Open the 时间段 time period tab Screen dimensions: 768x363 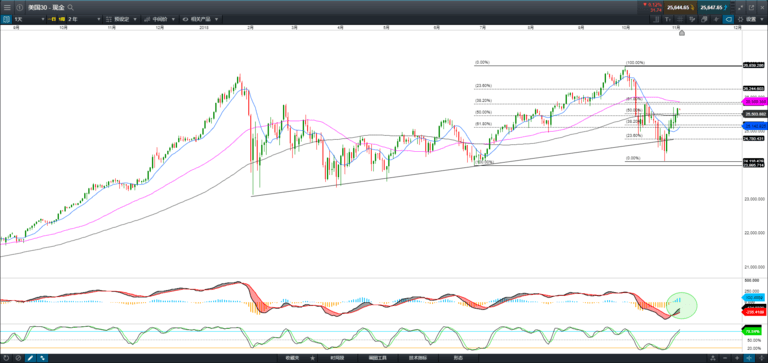coord(337,358)
